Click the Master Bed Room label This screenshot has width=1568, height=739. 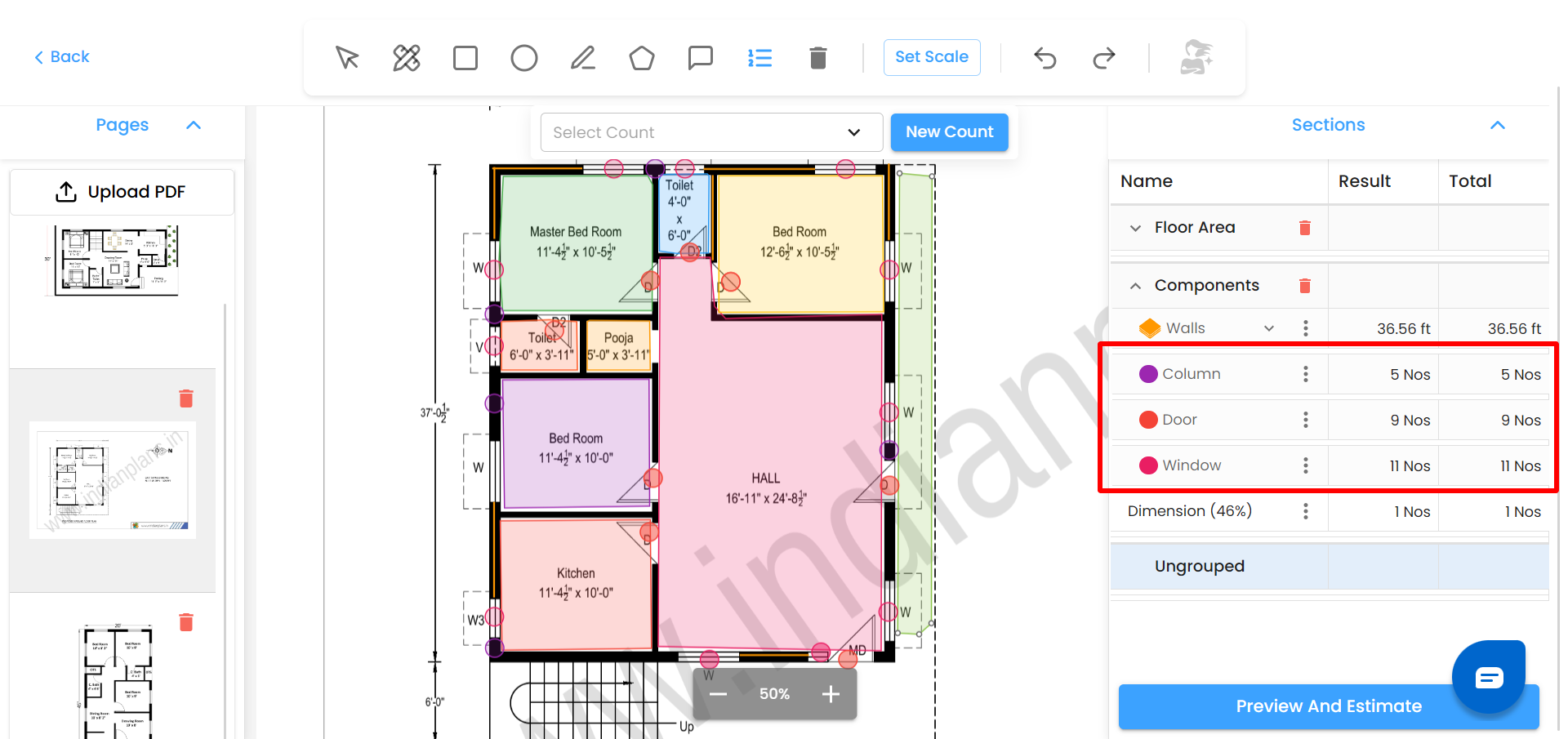coord(576,232)
